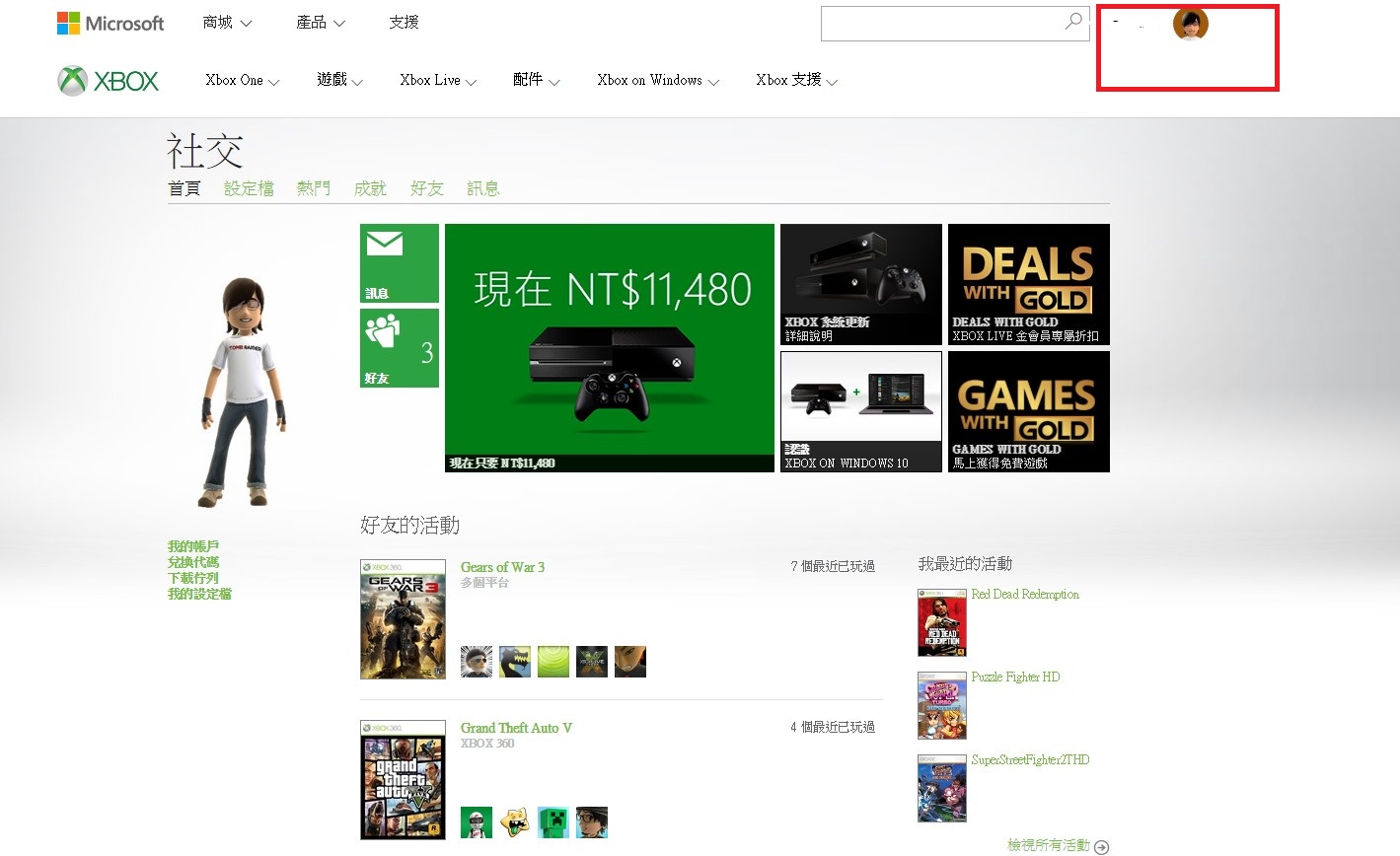
Task: Click the '7 個最近已玩過' text
Action: 833,566
